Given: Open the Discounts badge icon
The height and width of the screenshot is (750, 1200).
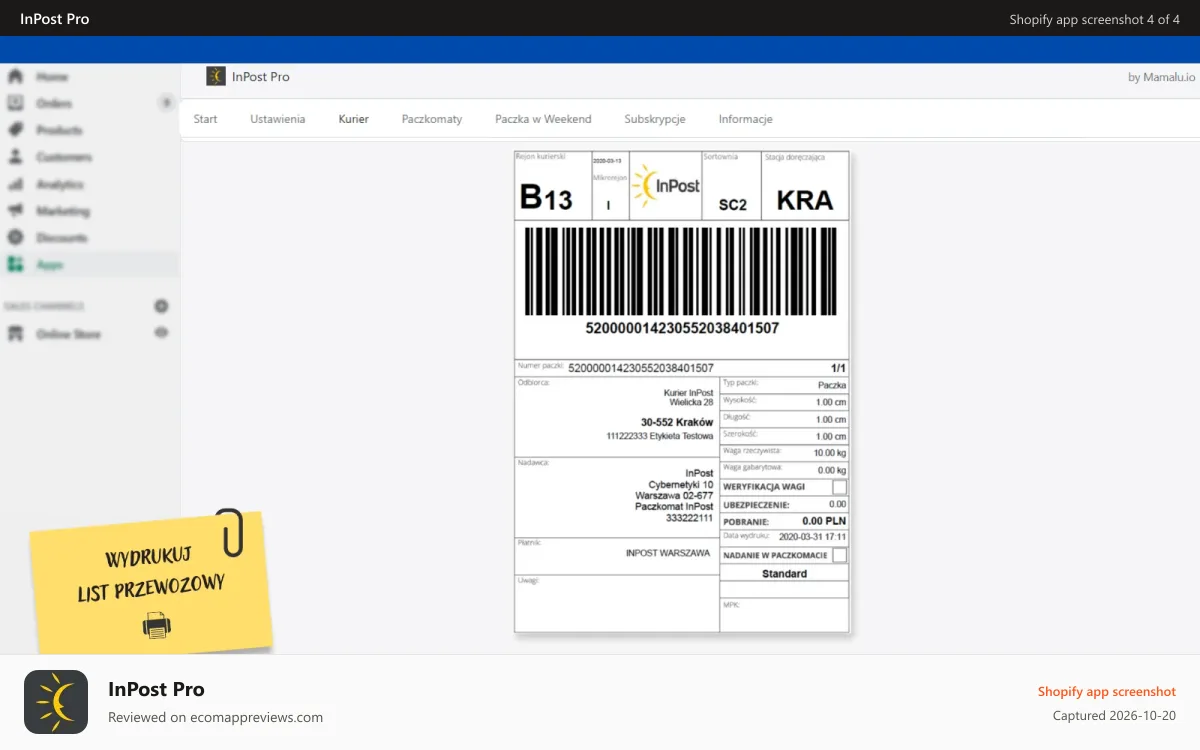Looking at the screenshot, I should tap(15, 238).
